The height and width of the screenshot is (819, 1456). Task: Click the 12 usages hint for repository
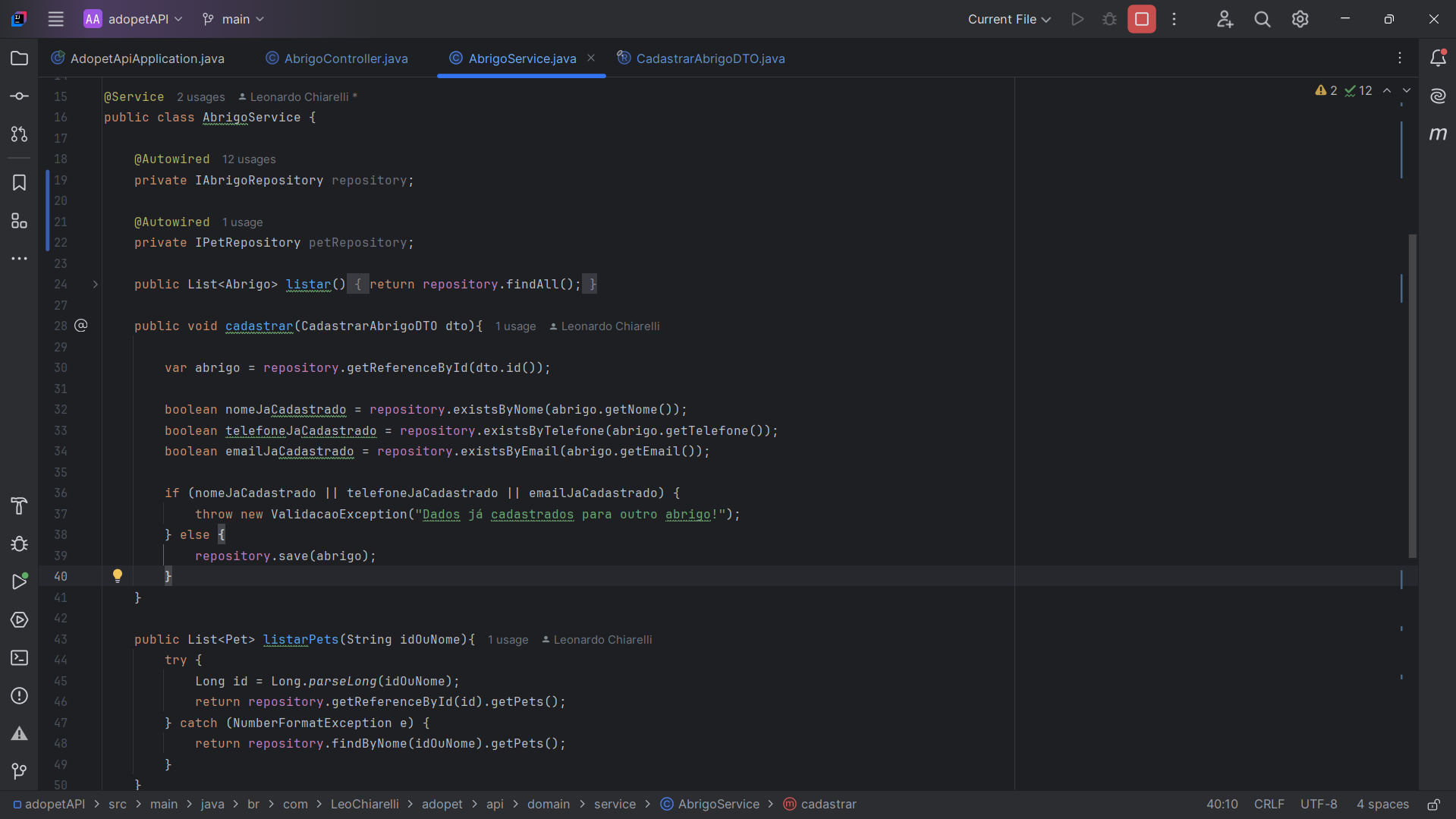(249, 159)
